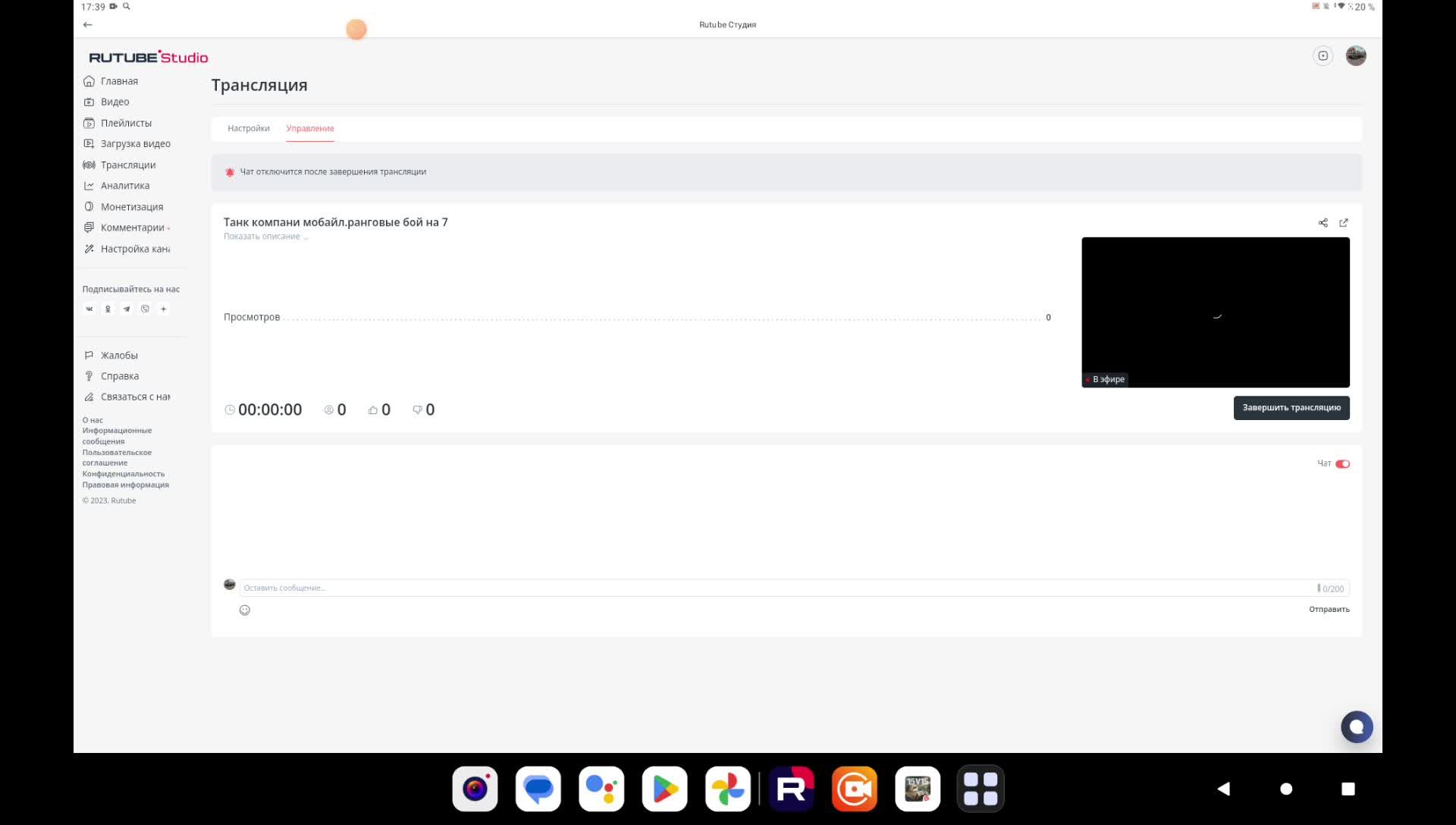Open the stream in a new window icon

pos(1344,223)
